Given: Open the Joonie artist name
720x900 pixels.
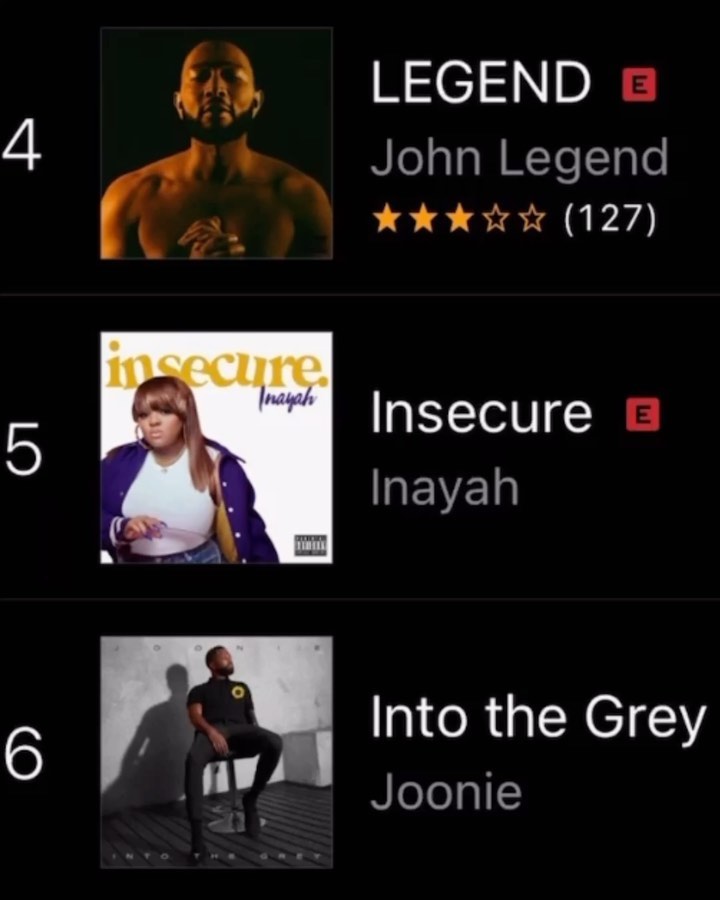Looking at the screenshot, I should point(447,792).
